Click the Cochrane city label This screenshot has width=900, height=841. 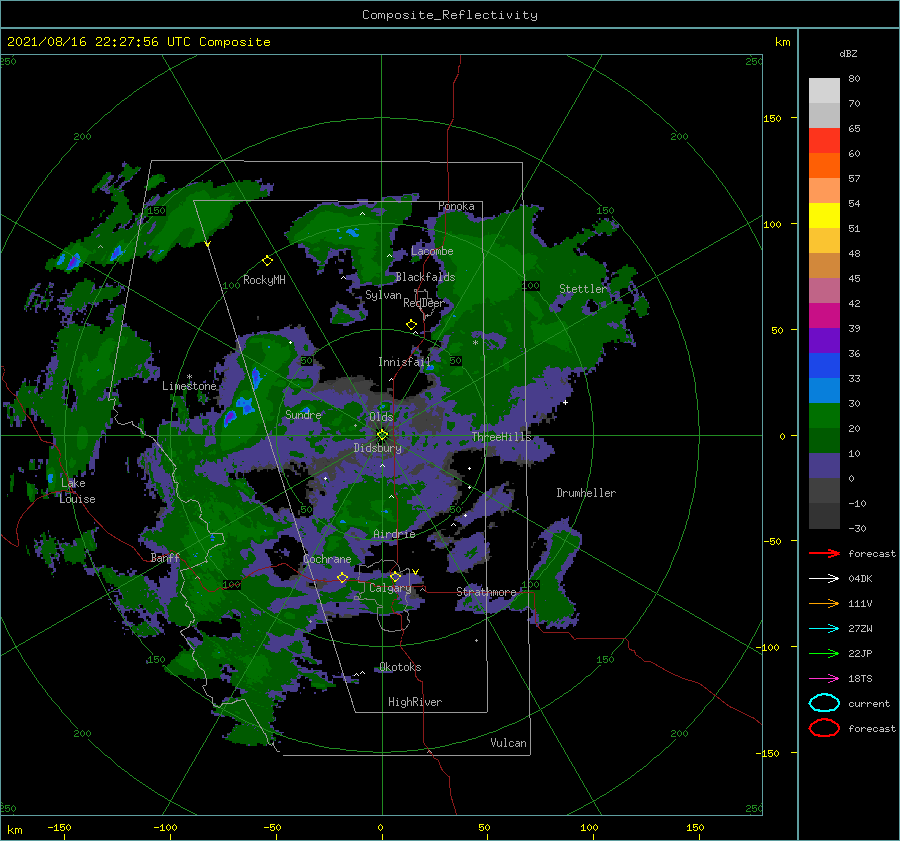pos(327,559)
